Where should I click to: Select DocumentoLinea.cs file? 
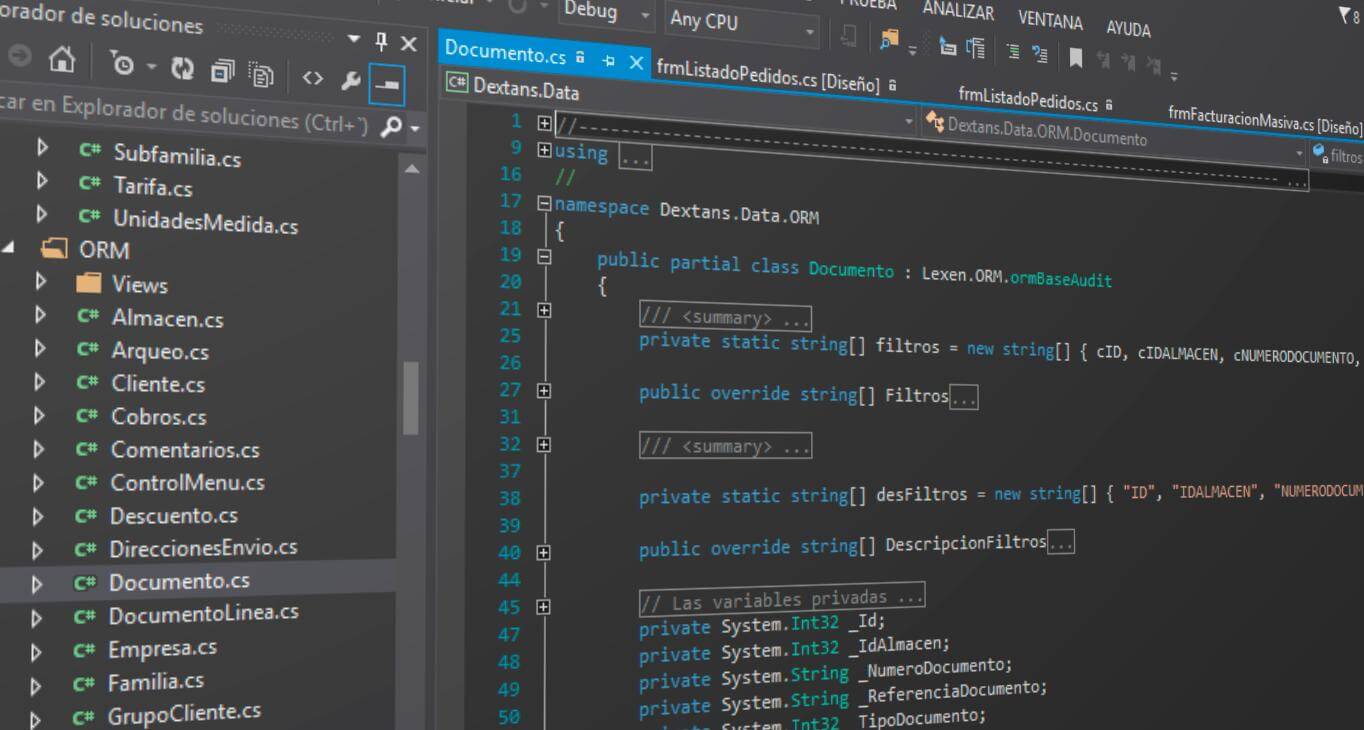[203, 613]
